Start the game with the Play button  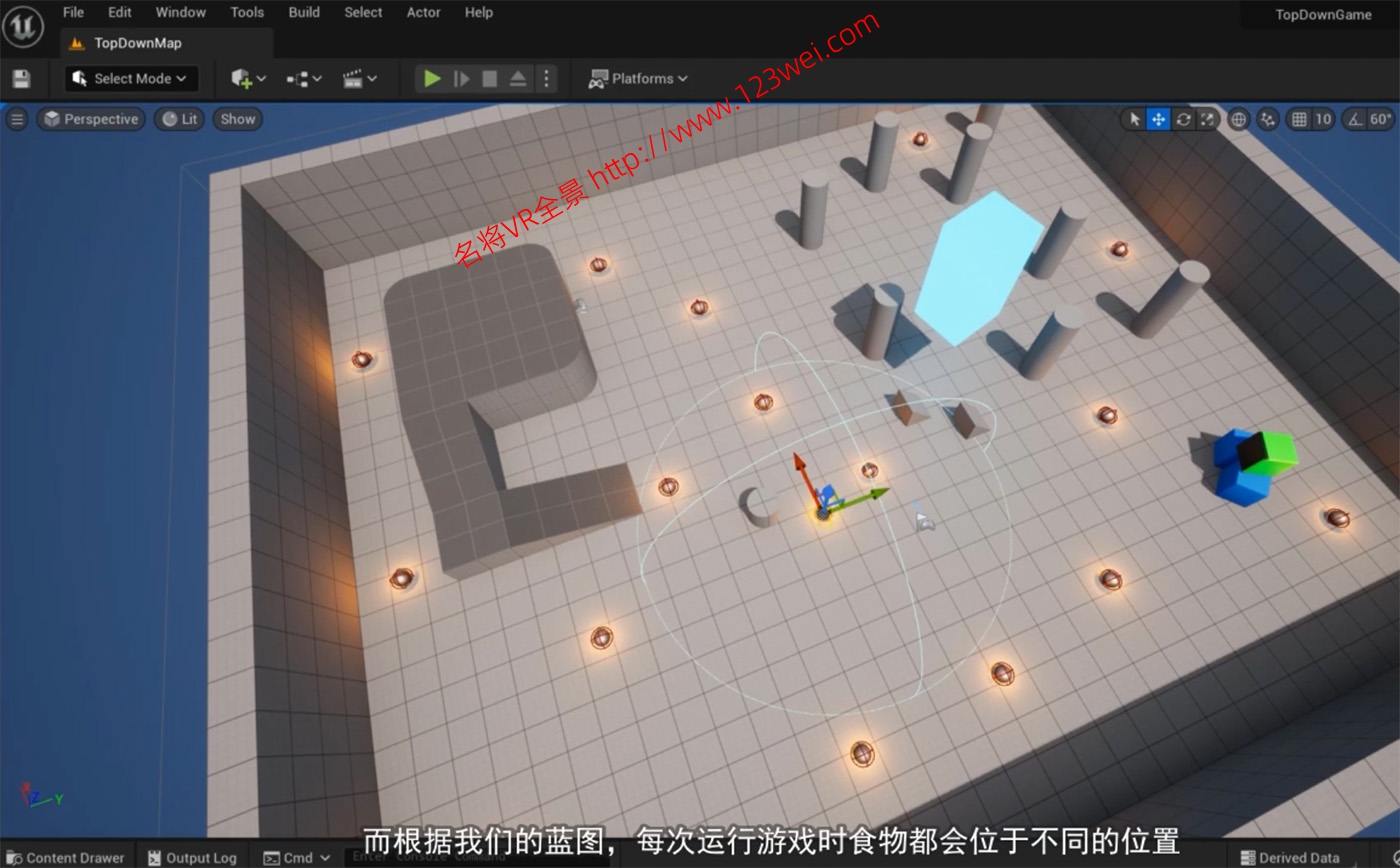click(x=431, y=78)
